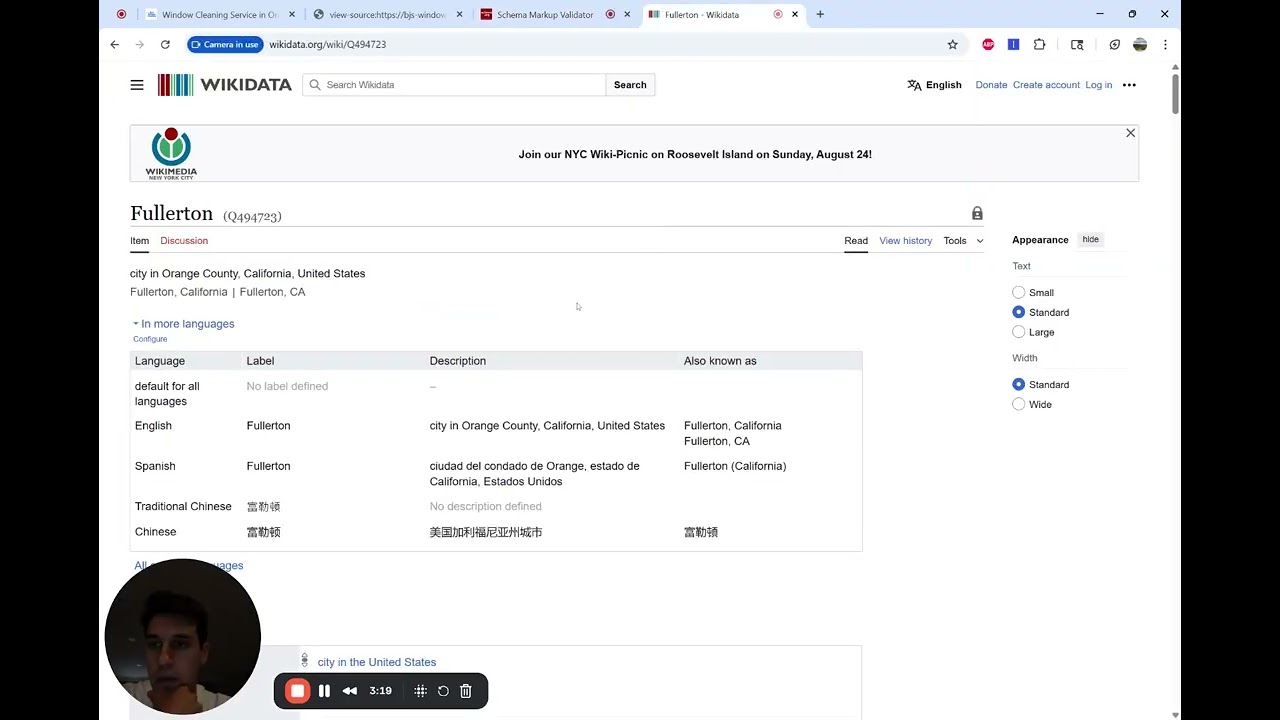Click the tab search toolbar icon
This screenshot has width=1280, height=720.
pyautogui.click(x=1077, y=44)
